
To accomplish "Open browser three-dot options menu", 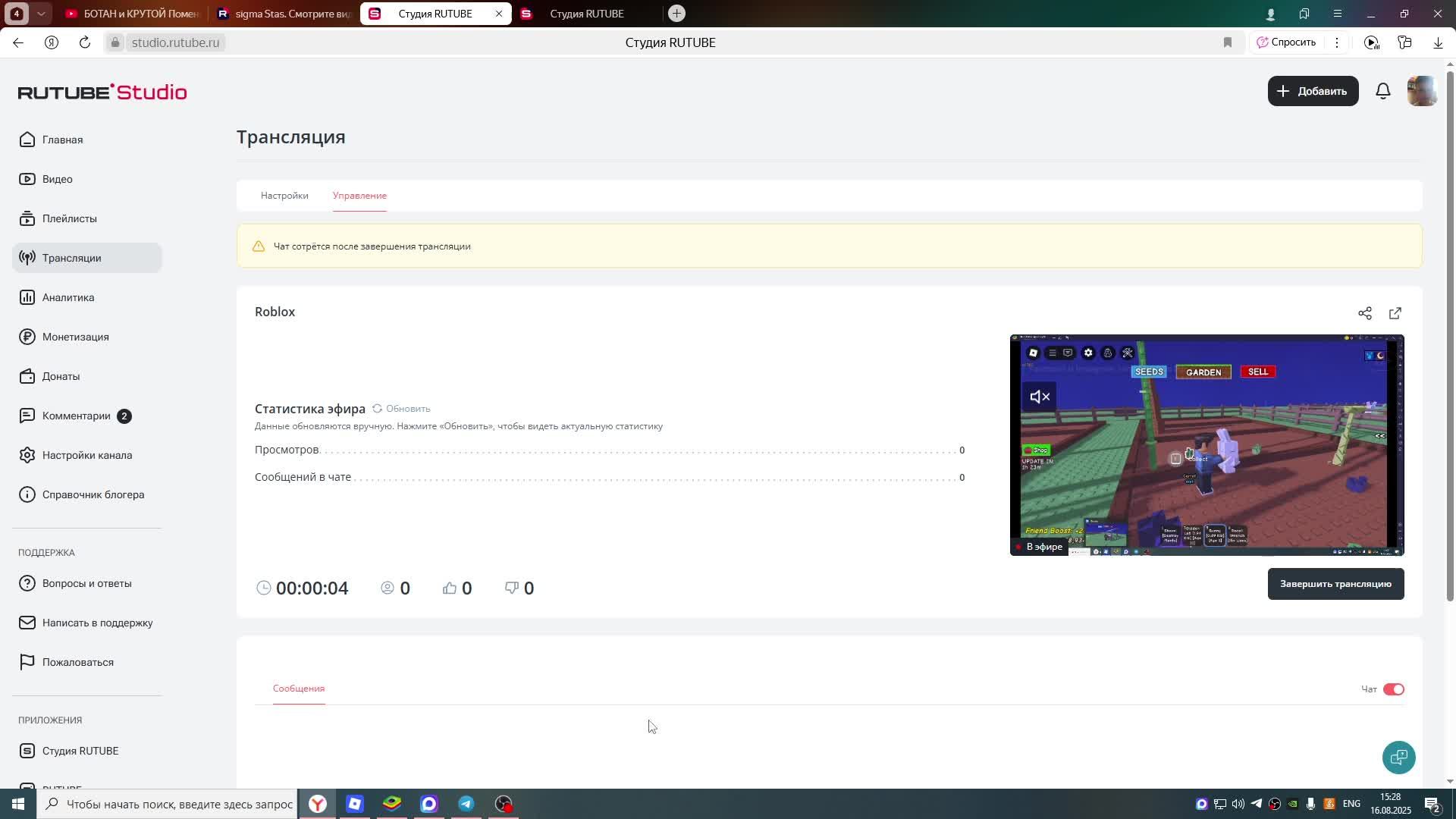I will [1337, 42].
